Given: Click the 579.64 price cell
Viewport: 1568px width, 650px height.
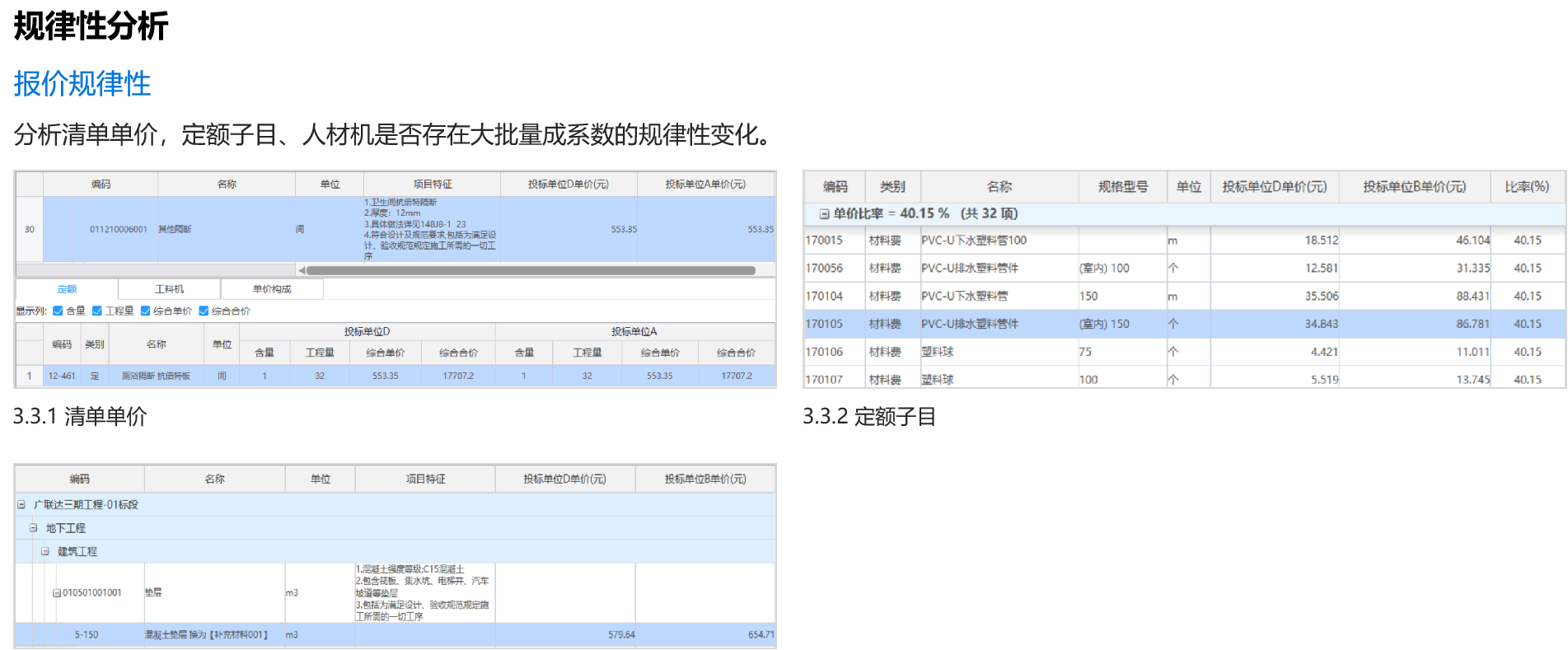Looking at the screenshot, I should tap(565, 634).
